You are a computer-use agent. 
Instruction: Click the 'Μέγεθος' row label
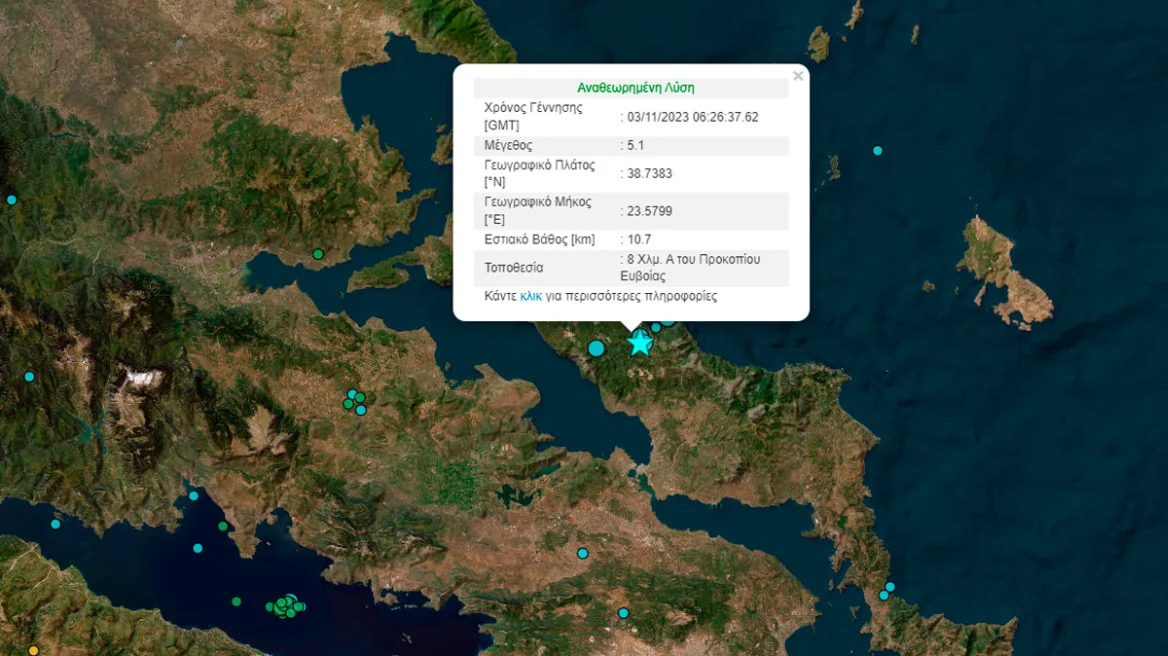coord(508,145)
